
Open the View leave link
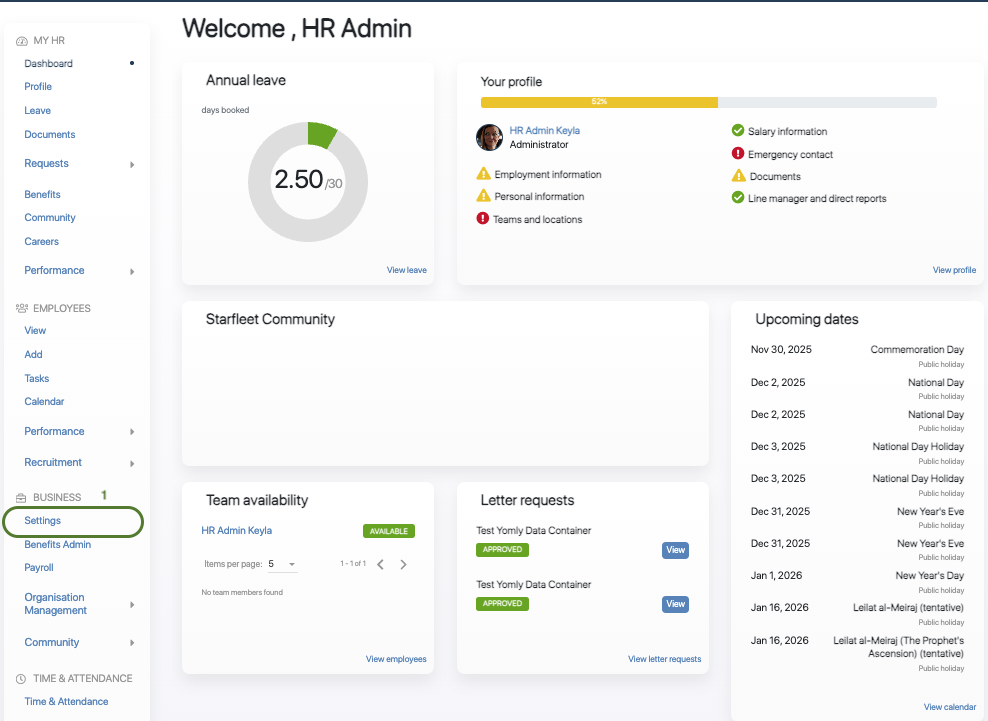(x=406, y=270)
